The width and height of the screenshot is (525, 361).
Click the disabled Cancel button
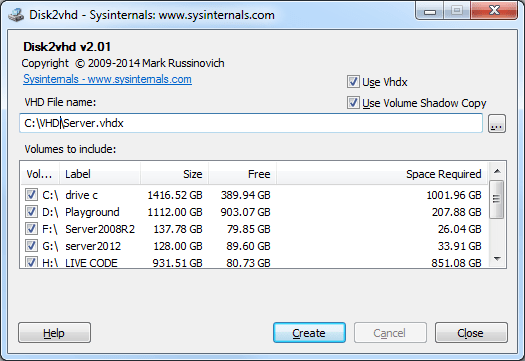tap(390, 333)
